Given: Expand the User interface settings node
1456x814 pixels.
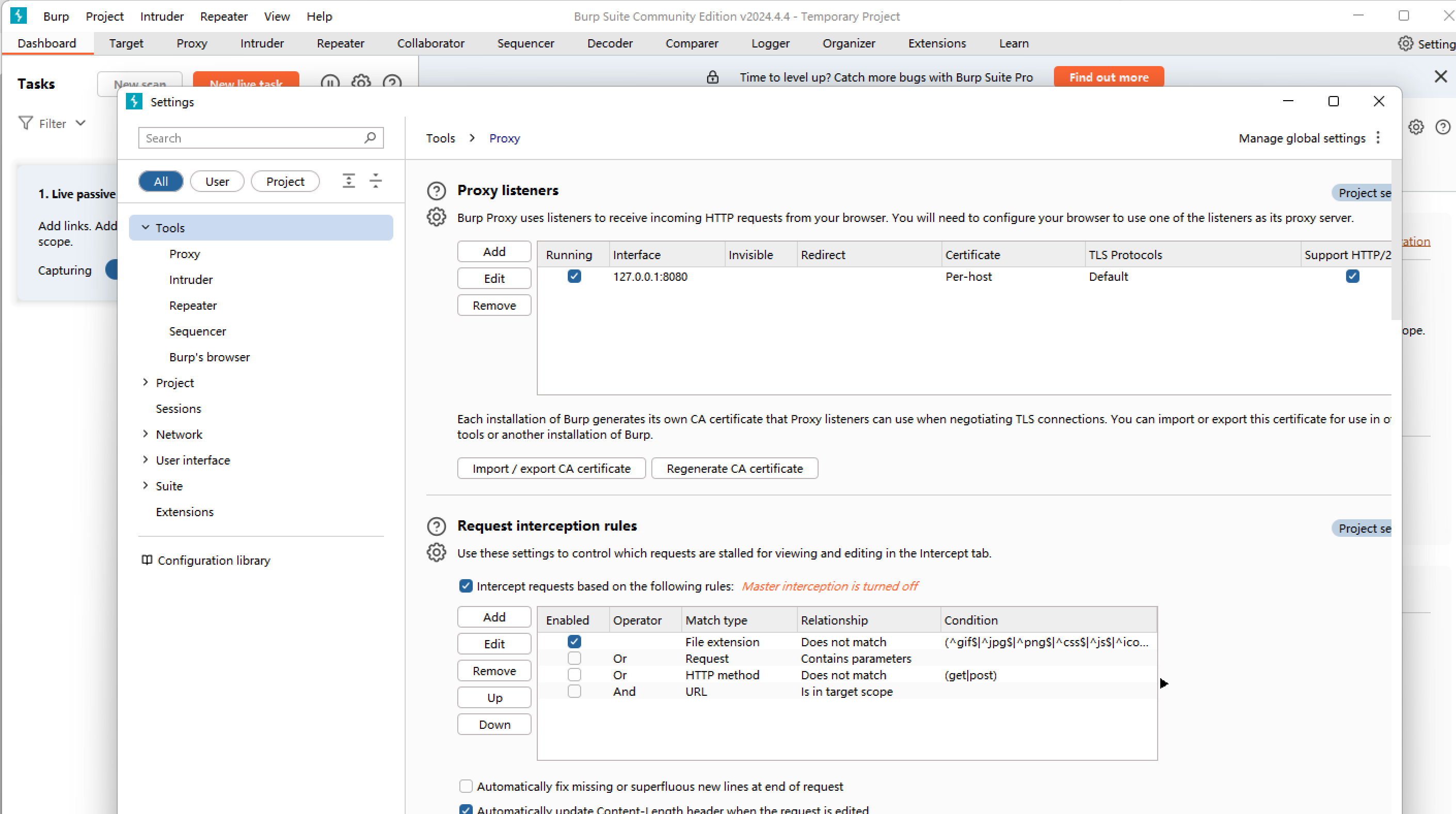Looking at the screenshot, I should click(145, 459).
